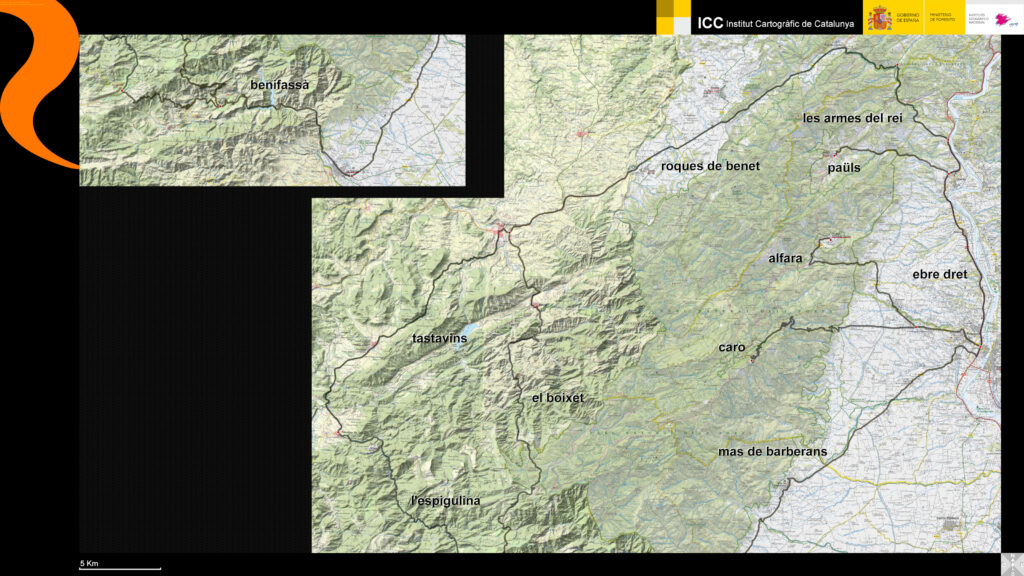
Task: Click the Spanish coat of arms emblem
Action: click(880, 18)
